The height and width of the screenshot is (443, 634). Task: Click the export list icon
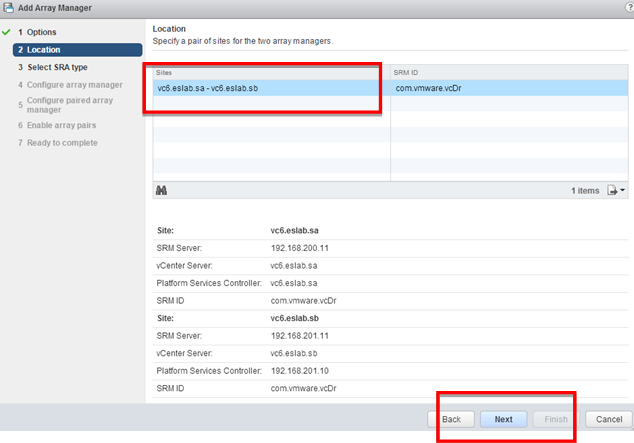(x=611, y=190)
